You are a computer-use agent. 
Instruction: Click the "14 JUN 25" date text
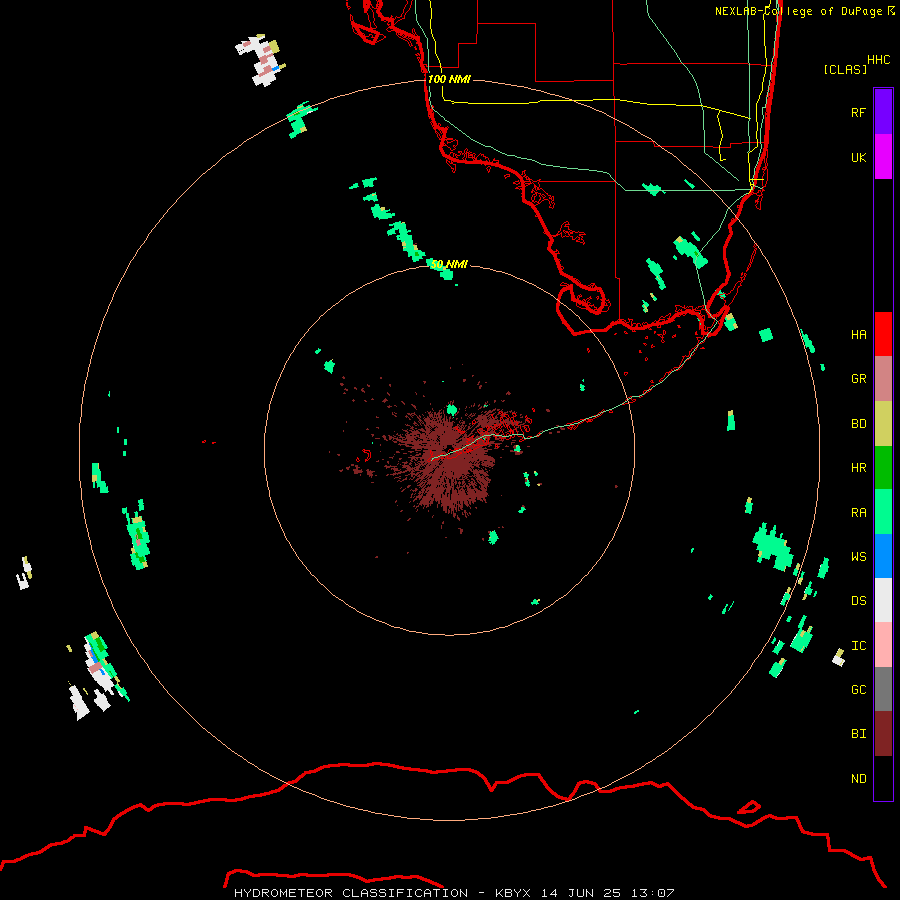pyautogui.click(x=581, y=893)
